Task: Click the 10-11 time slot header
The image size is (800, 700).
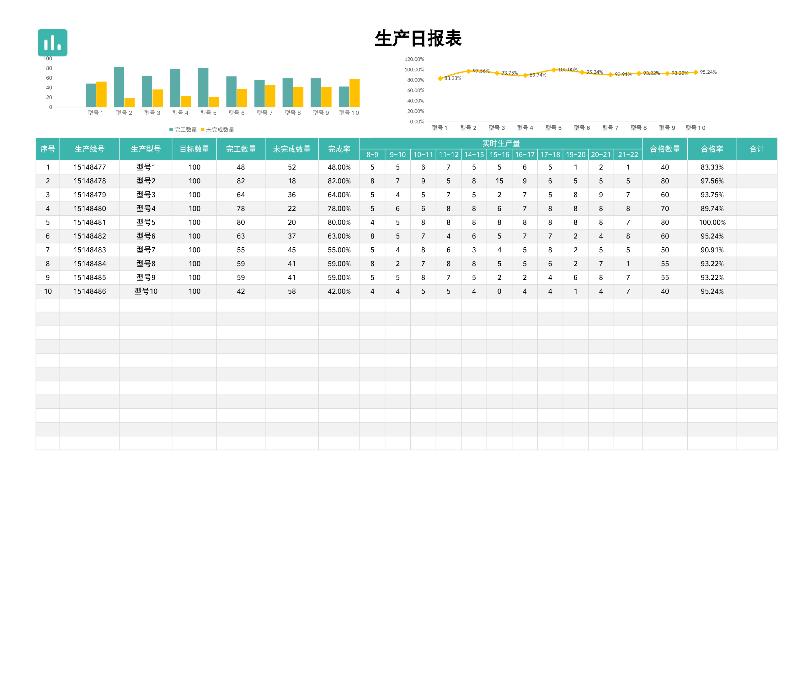Action: click(423, 154)
